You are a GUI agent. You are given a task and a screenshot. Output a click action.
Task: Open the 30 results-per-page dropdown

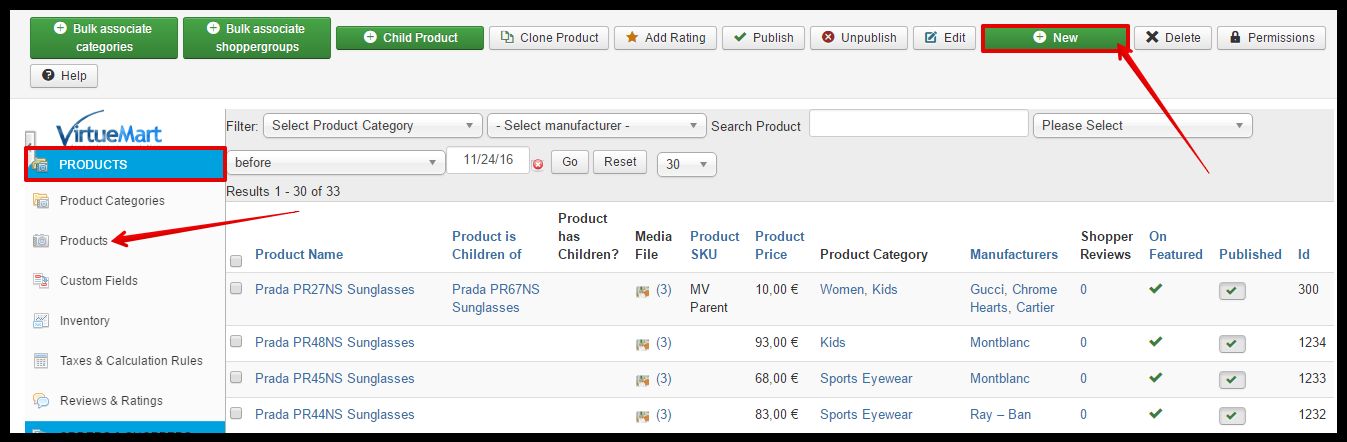pos(687,164)
